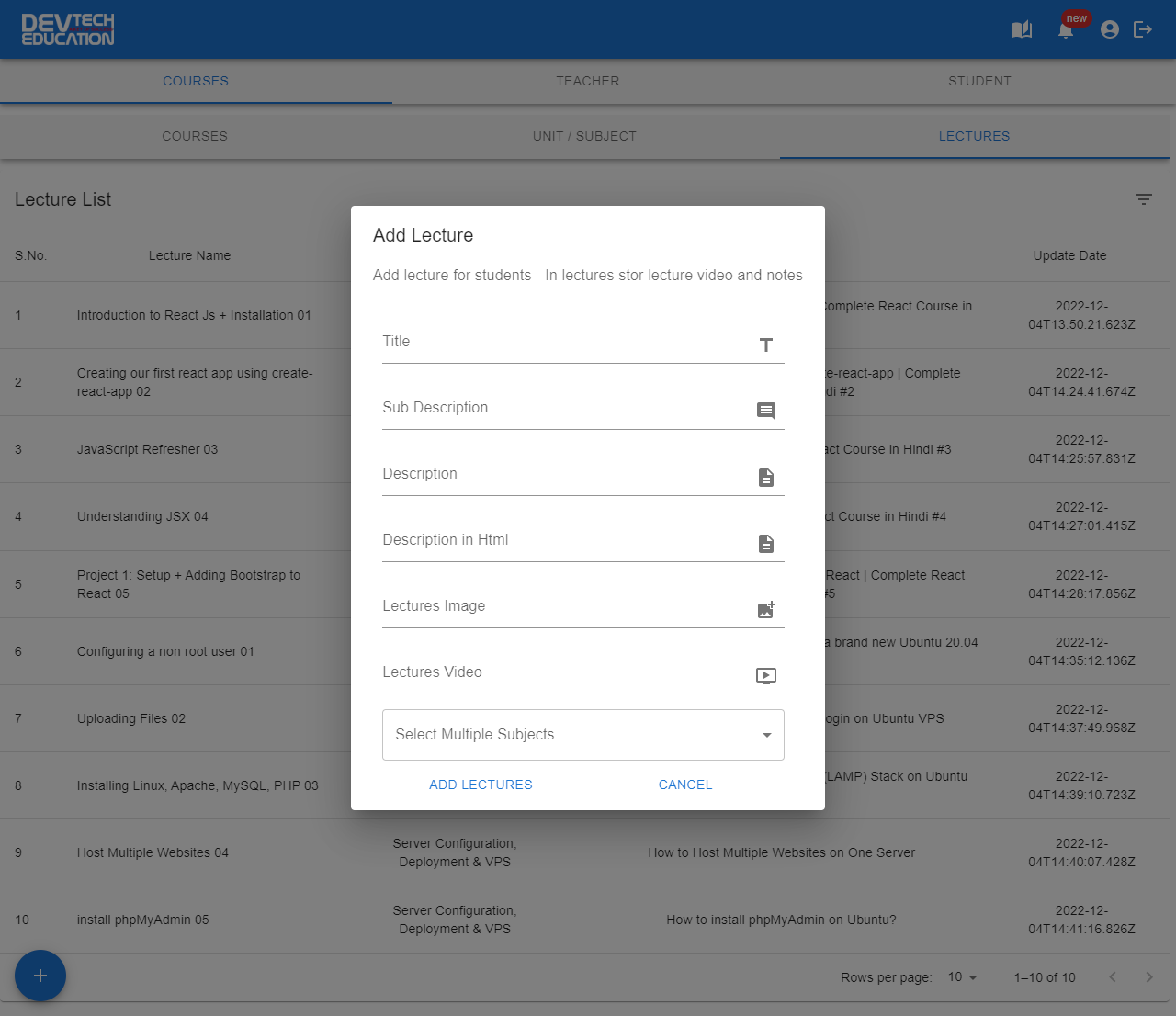Select the LECTURES sub-tab
Screen dimensions: 1176x1016
[974, 136]
